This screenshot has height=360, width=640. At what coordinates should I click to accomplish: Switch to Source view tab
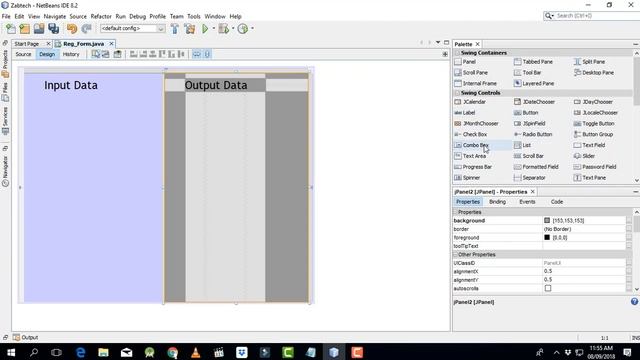(x=23, y=54)
